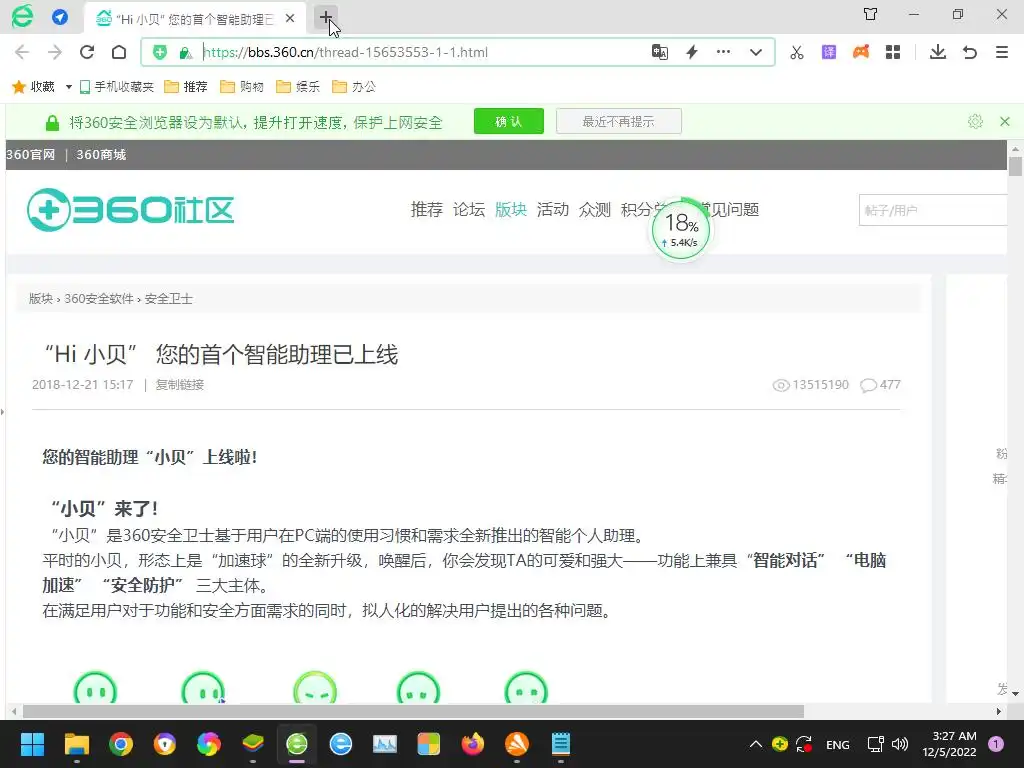Select the 推荐 nav item
The width and height of the screenshot is (1024, 768).
point(426,210)
